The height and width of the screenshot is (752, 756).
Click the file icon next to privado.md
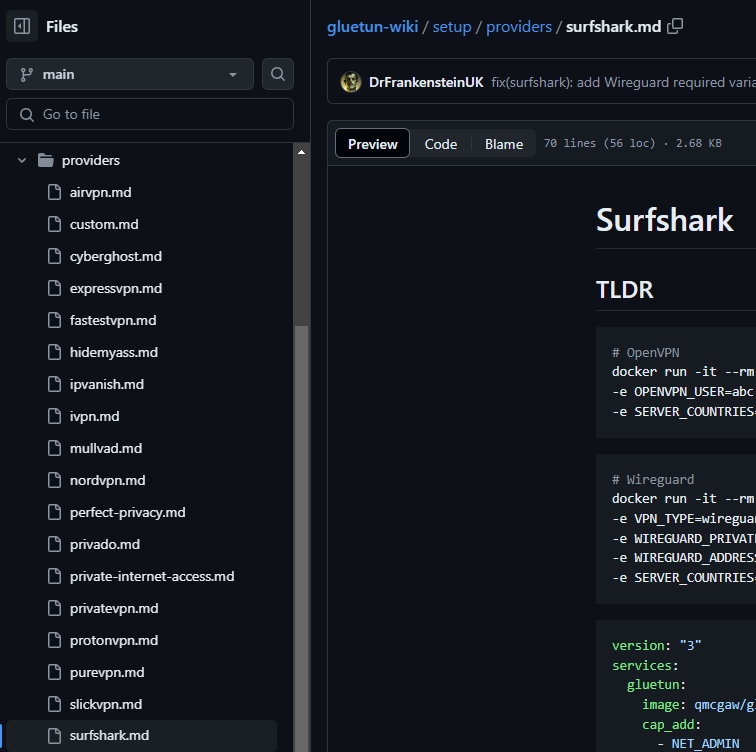pyautogui.click(x=54, y=544)
